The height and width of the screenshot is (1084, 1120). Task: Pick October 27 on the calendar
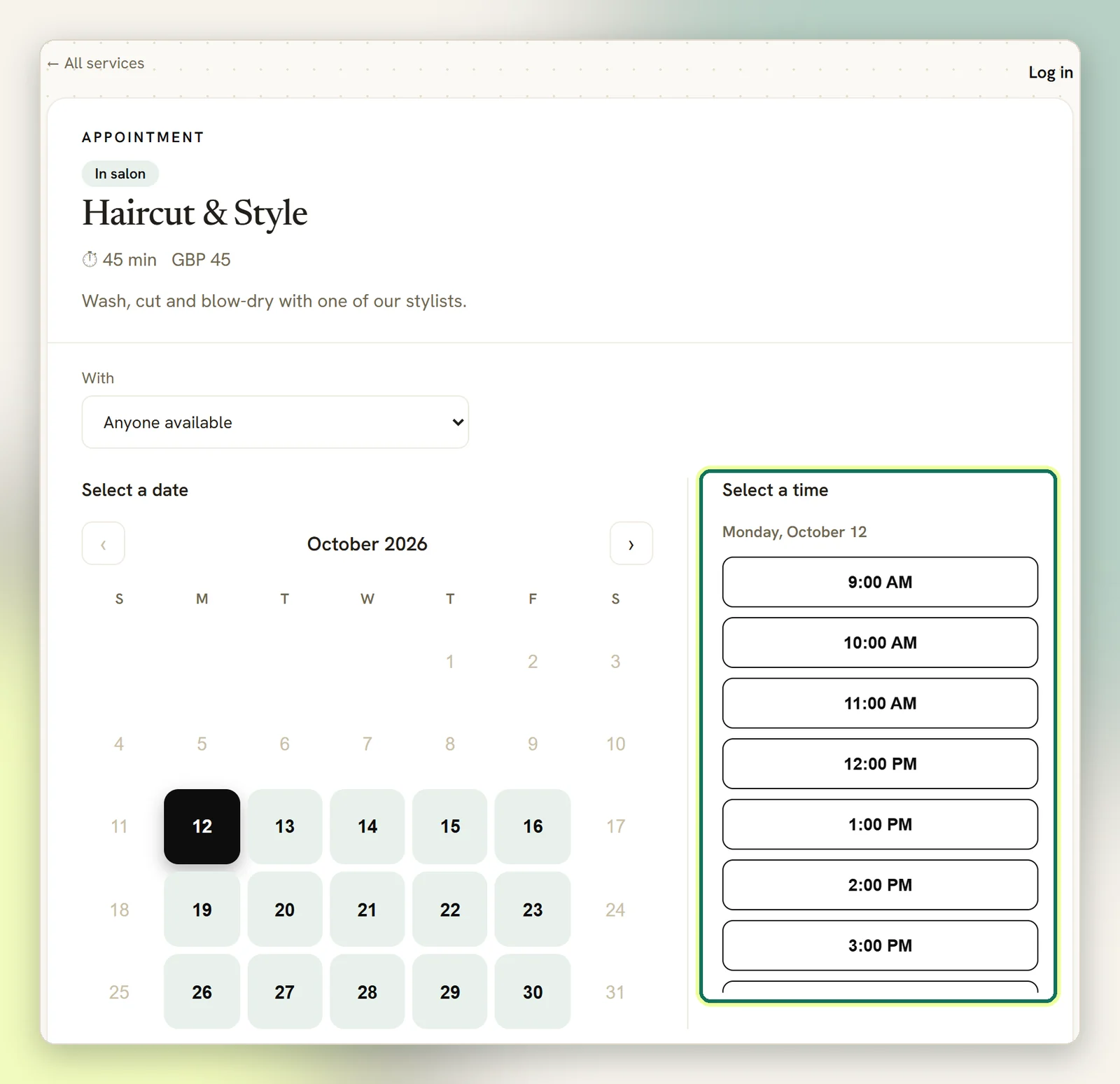tap(285, 992)
